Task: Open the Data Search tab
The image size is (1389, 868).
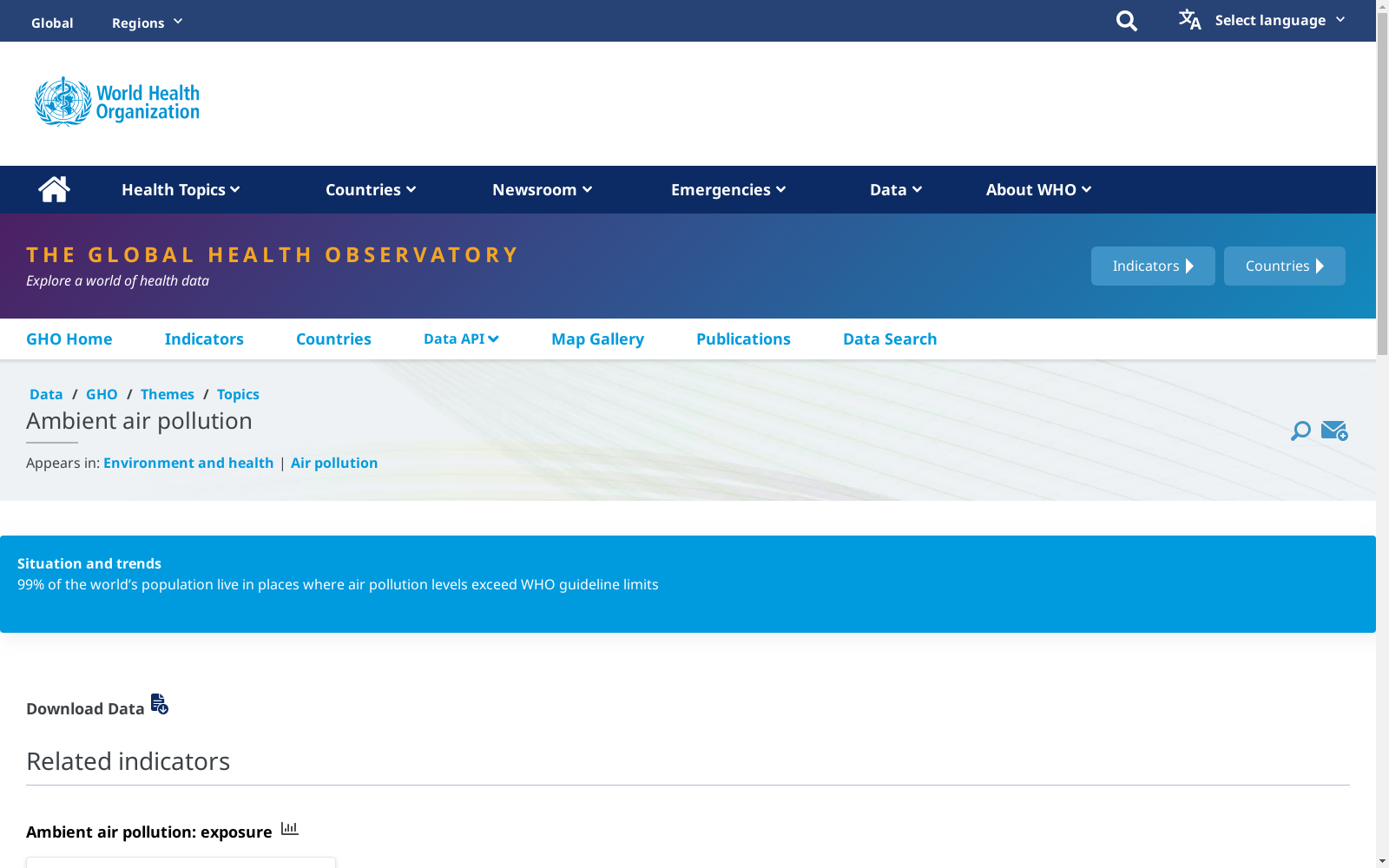Action: pos(890,339)
